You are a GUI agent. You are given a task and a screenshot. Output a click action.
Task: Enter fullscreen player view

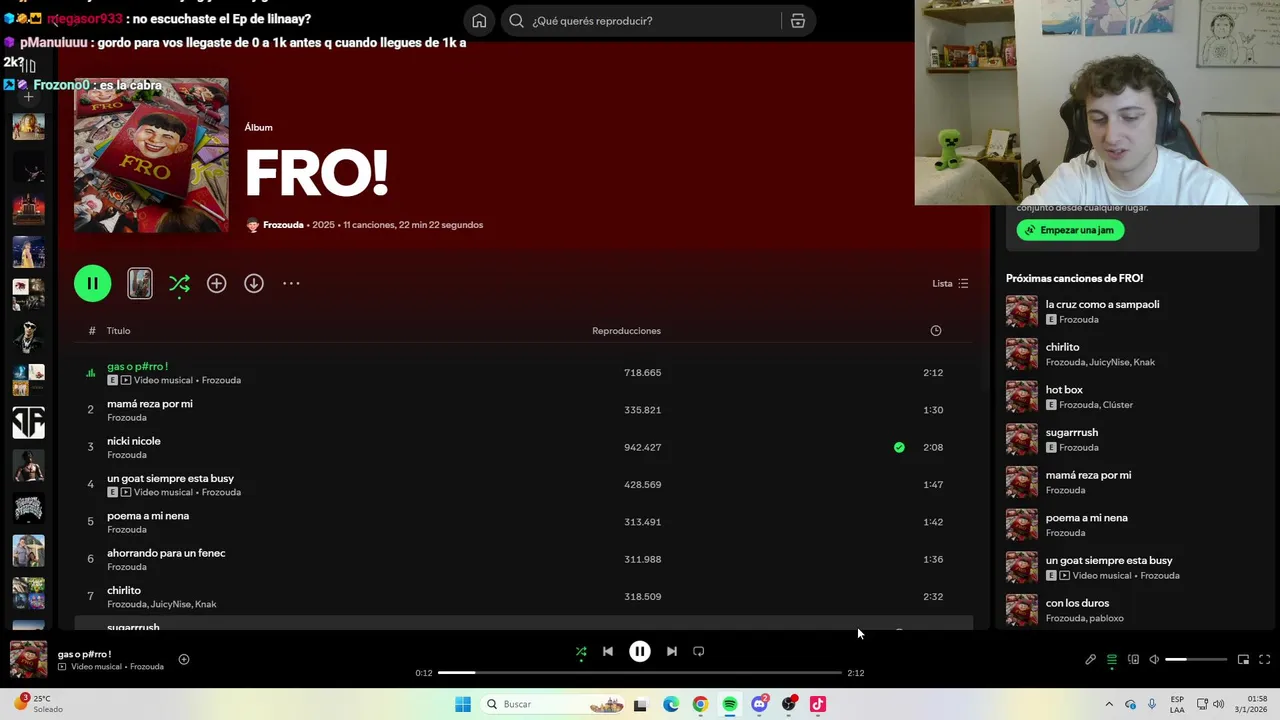point(1264,660)
